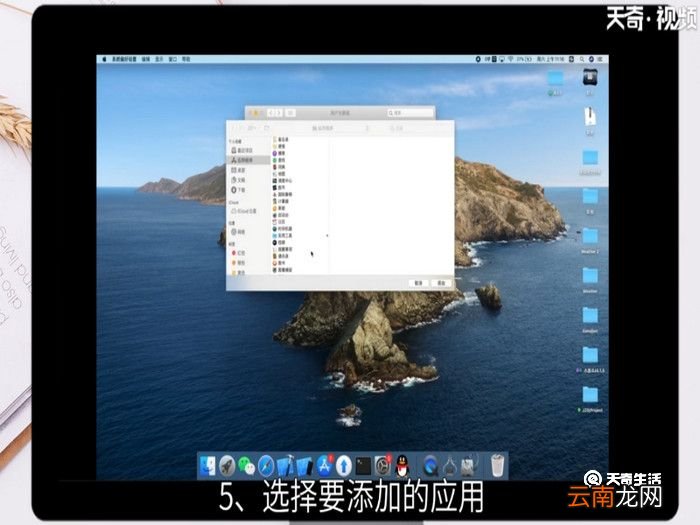Expand 实用工具 folder in app list
Image resolution: width=700 pixels, height=525 pixels.
pyautogui.click(x=283, y=236)
